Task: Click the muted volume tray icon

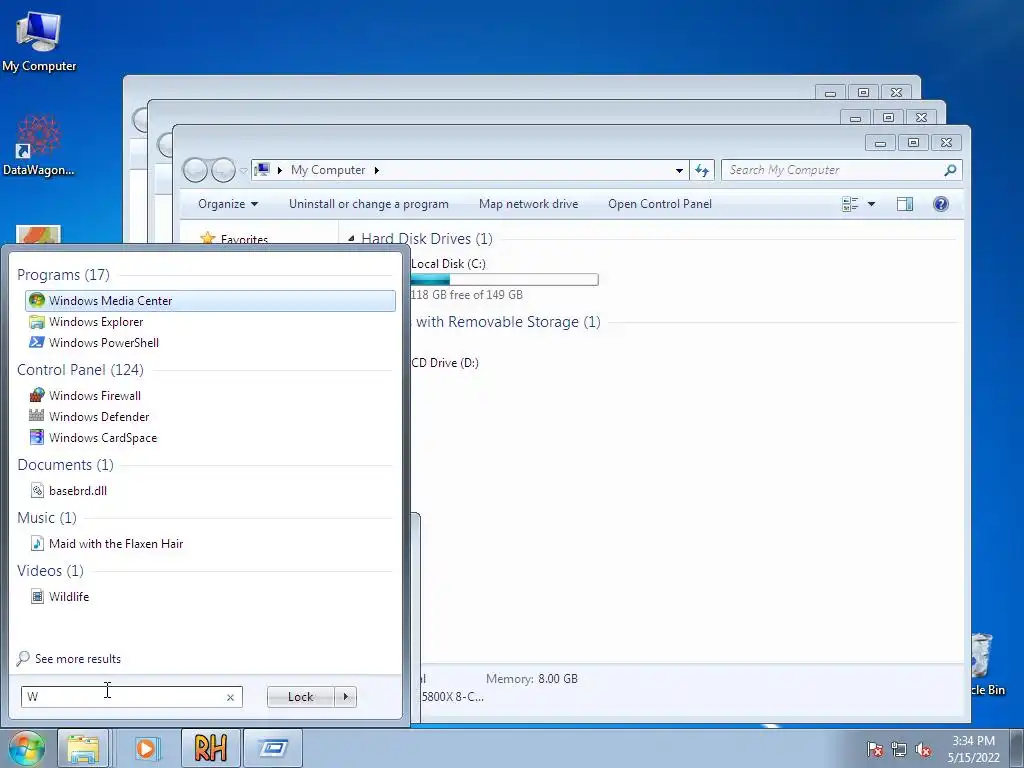Action: 923,750
